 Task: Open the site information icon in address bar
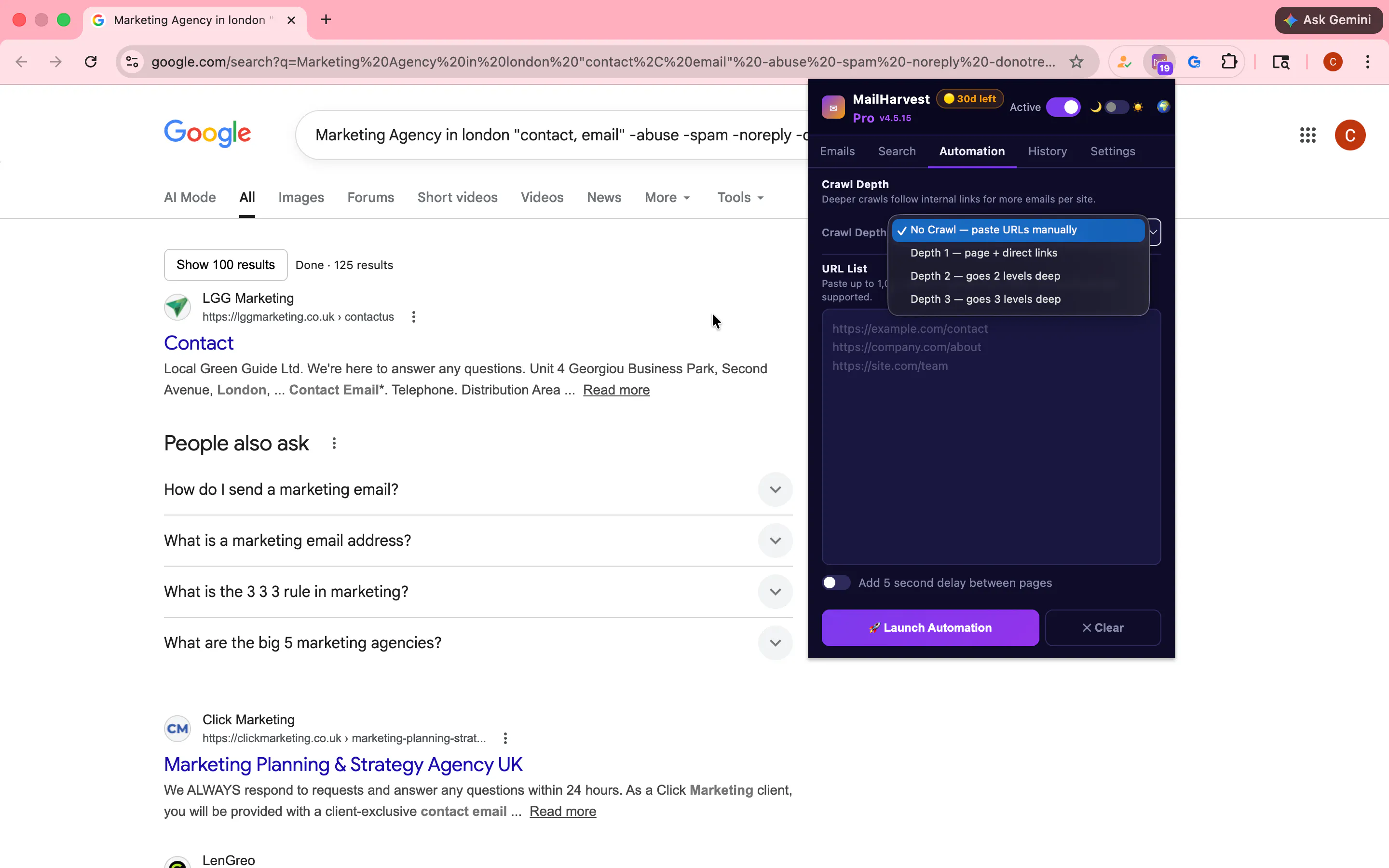(132, 62)
